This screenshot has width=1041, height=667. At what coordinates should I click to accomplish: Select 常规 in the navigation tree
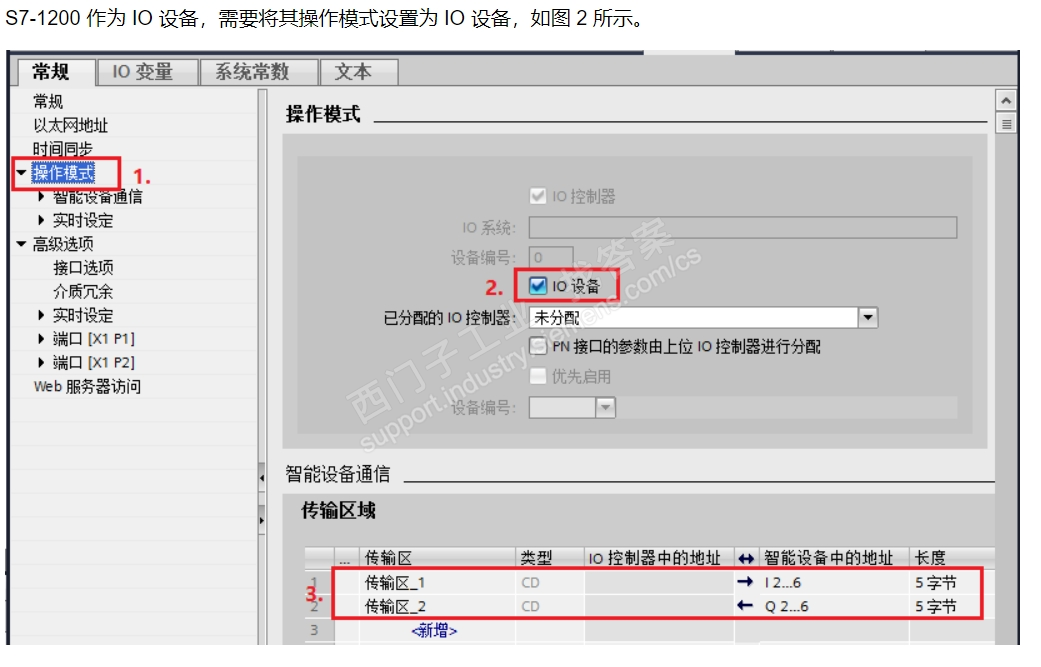tap(48, 102)
